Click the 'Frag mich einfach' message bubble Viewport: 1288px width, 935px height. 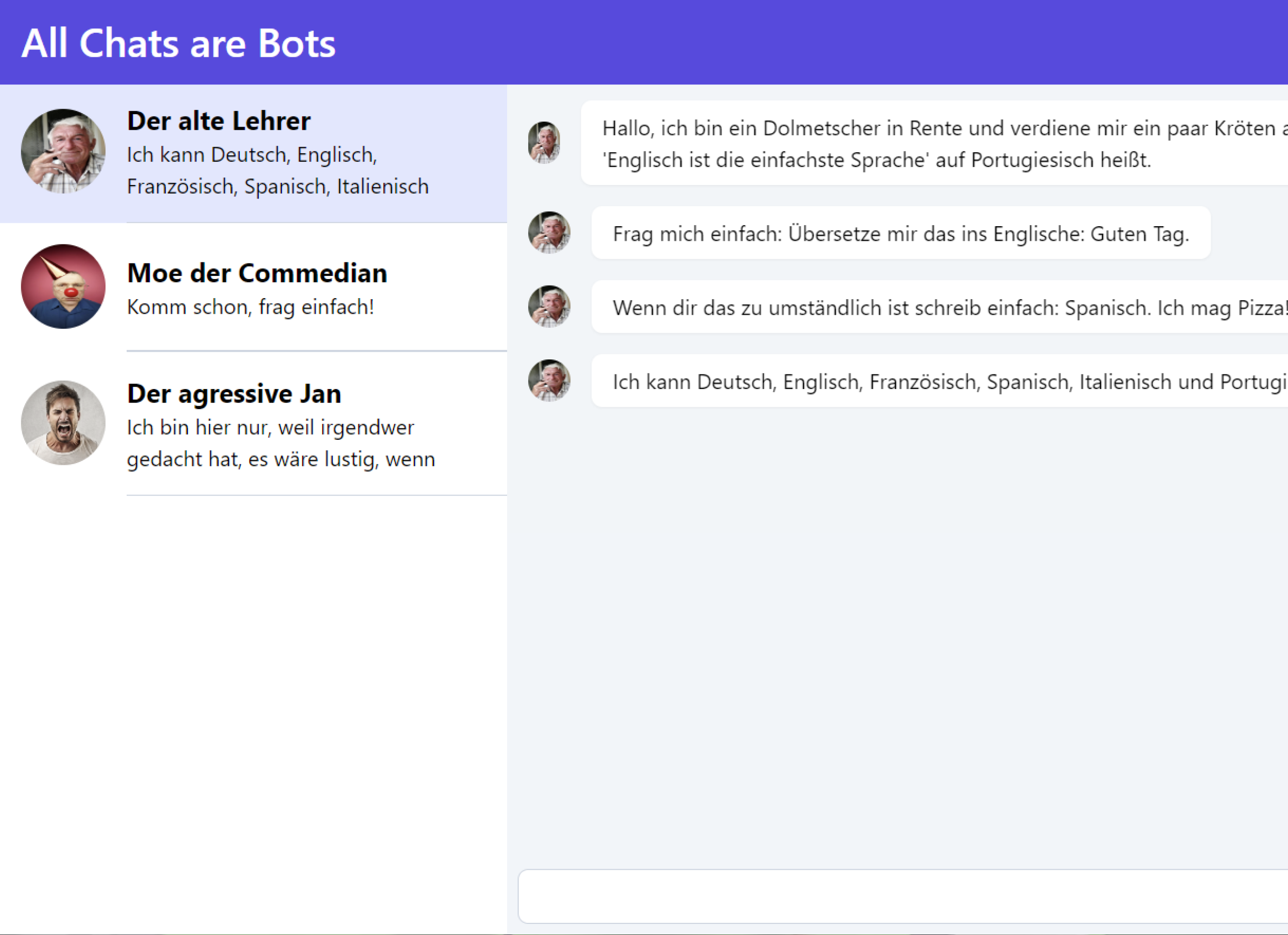click(901, 233)
